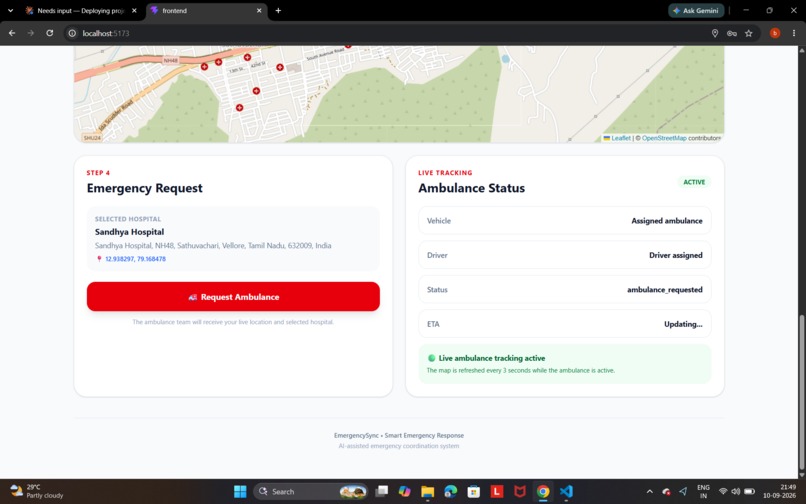Click the Request Ambulance button
The width and height of the screenshot is (806, 504).
233,297
